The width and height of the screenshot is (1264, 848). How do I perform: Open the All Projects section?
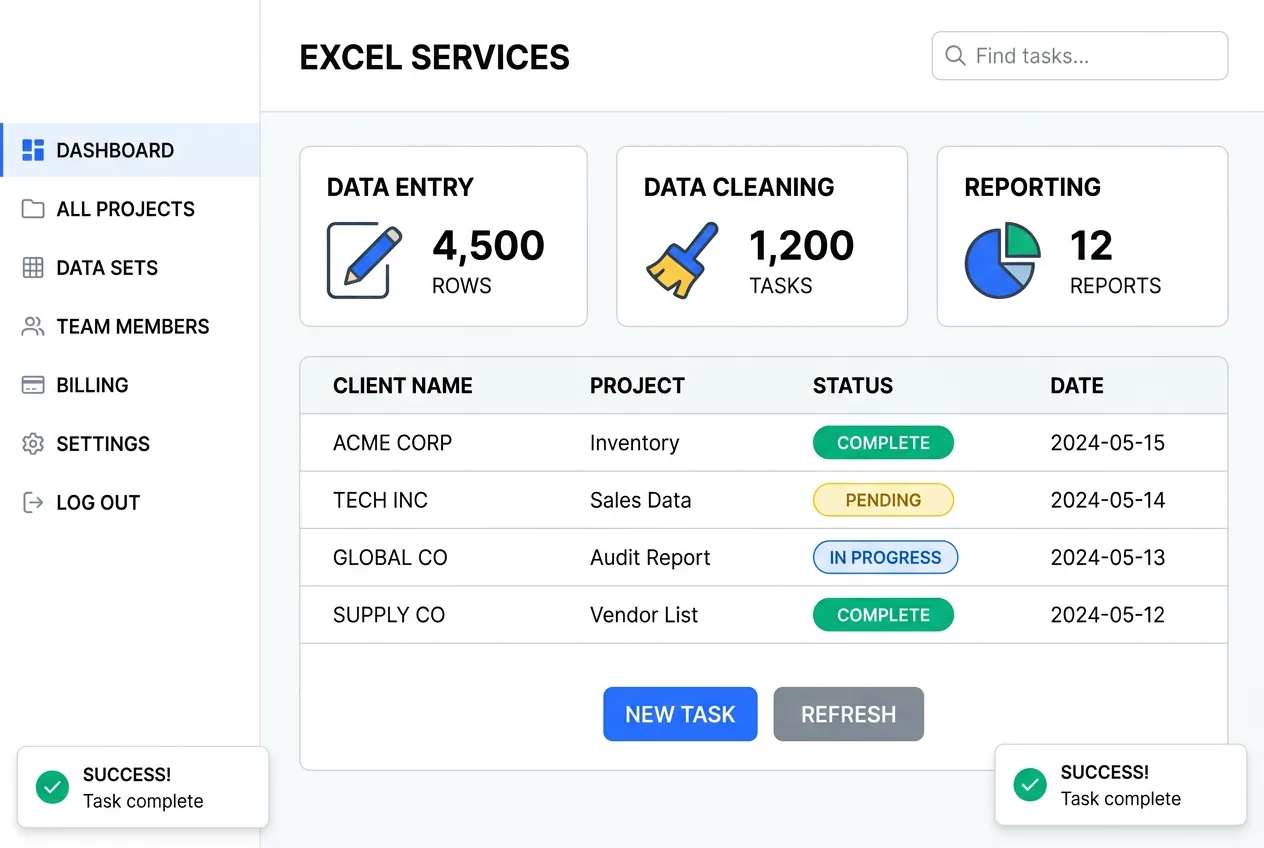[x=126, y=209]
